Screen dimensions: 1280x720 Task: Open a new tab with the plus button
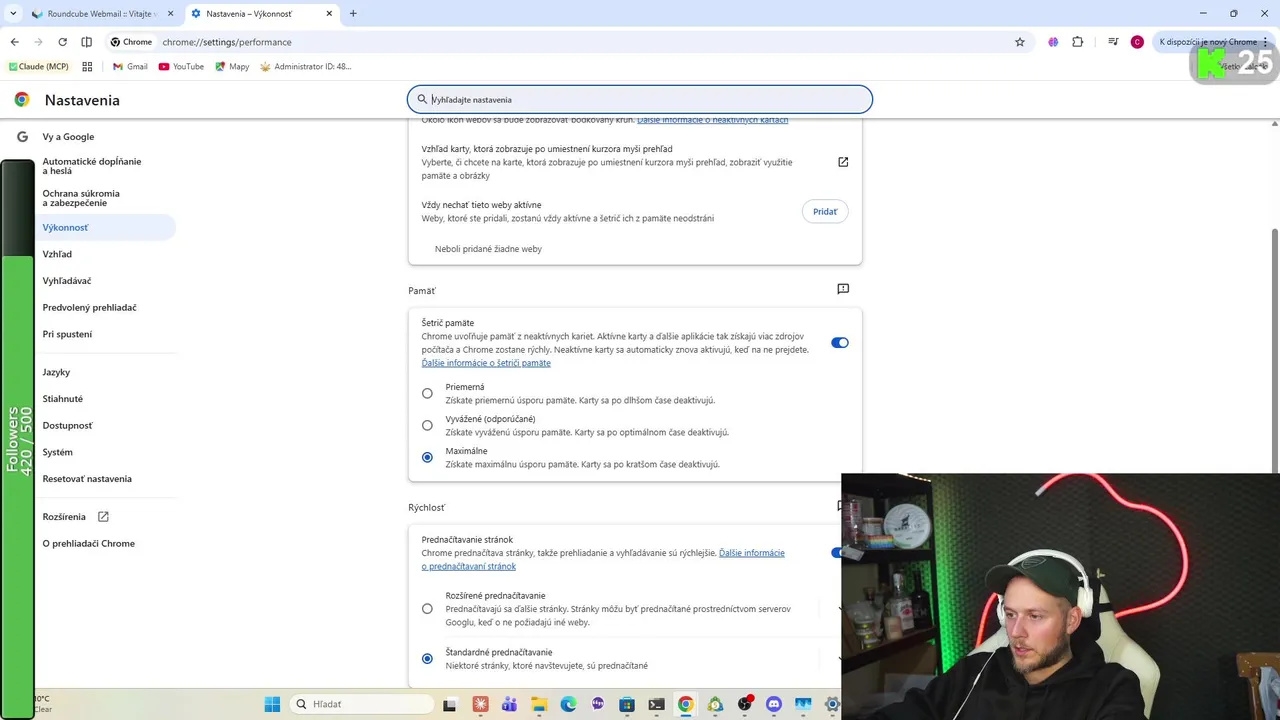[353, 14]
